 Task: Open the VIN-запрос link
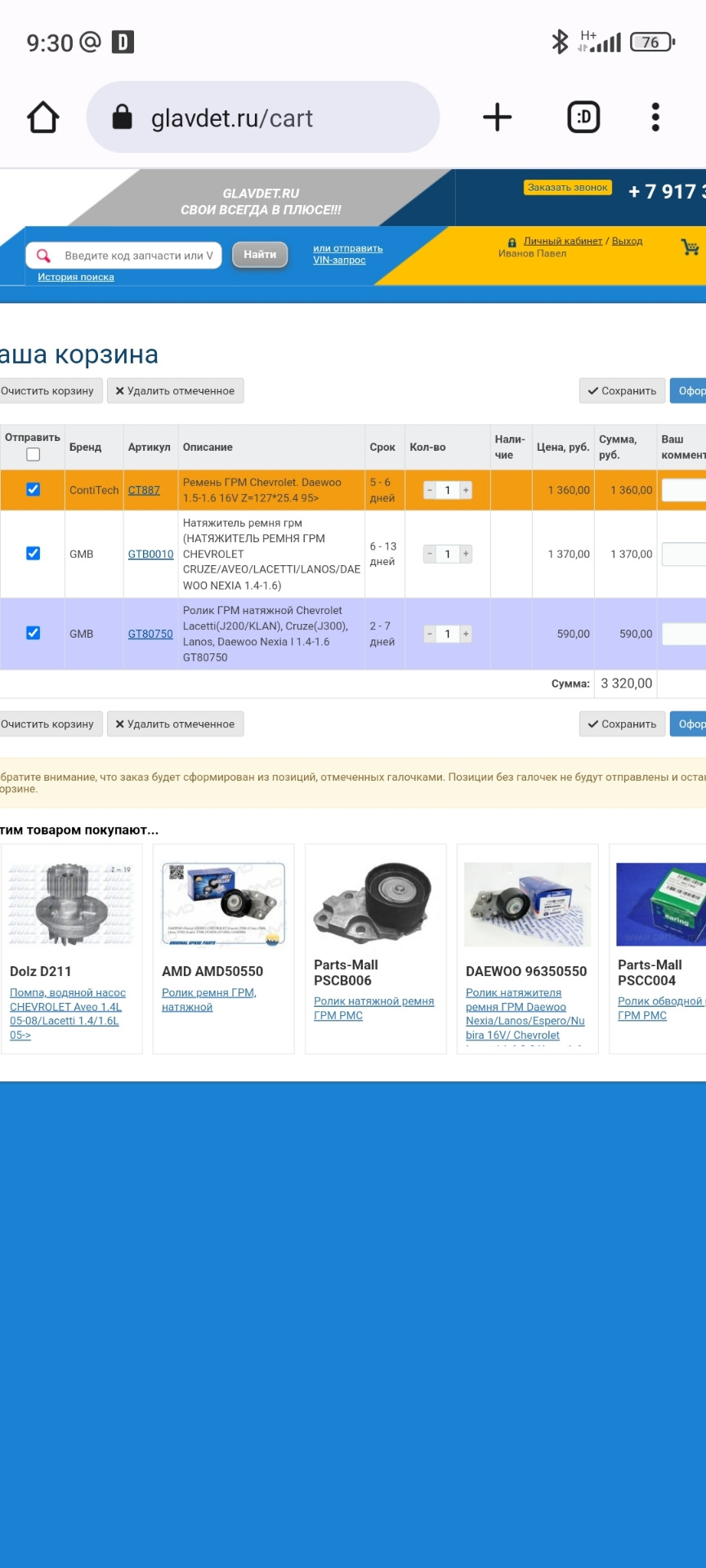point(339,260)
